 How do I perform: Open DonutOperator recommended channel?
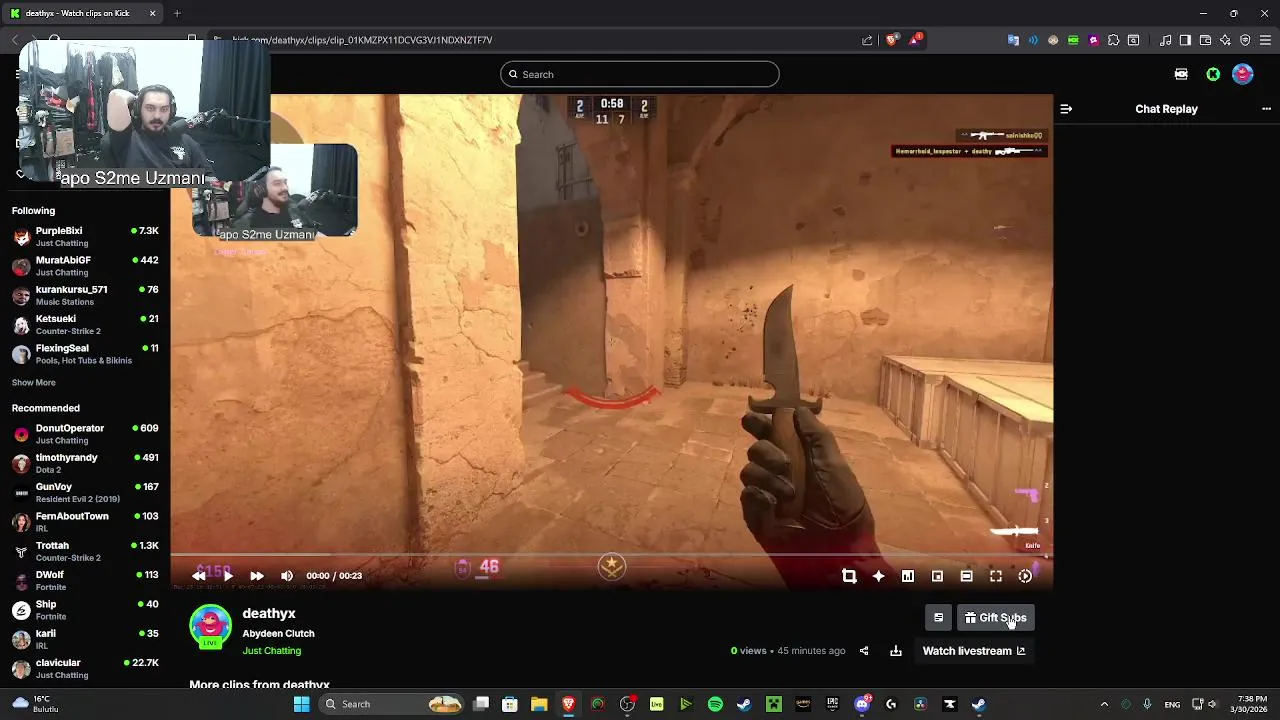[x=85, y=434]
